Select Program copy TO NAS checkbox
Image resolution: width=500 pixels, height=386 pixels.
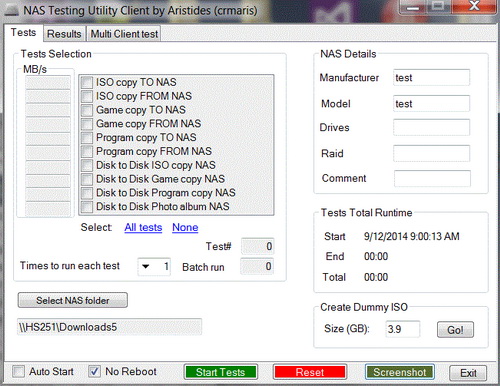pos(87,137)
